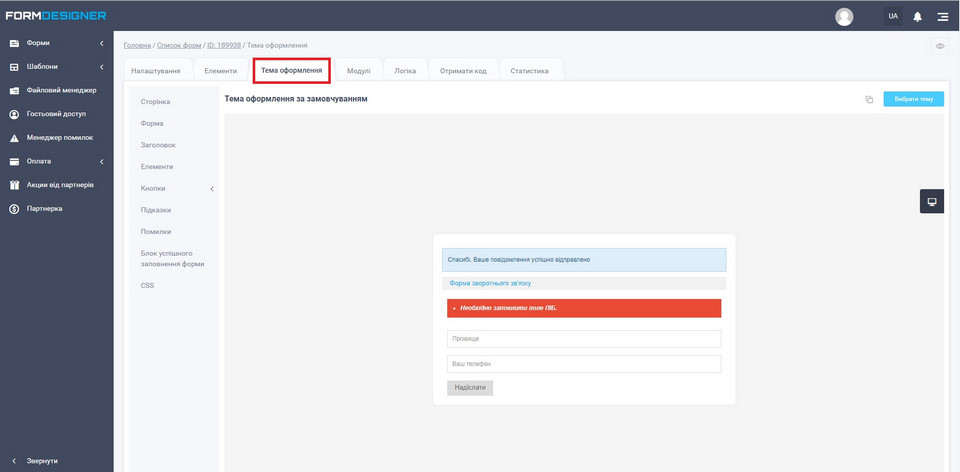Screen dimensions: 960x472
Task: Click the Партнерка dollar icon
Action: [15, 209]
